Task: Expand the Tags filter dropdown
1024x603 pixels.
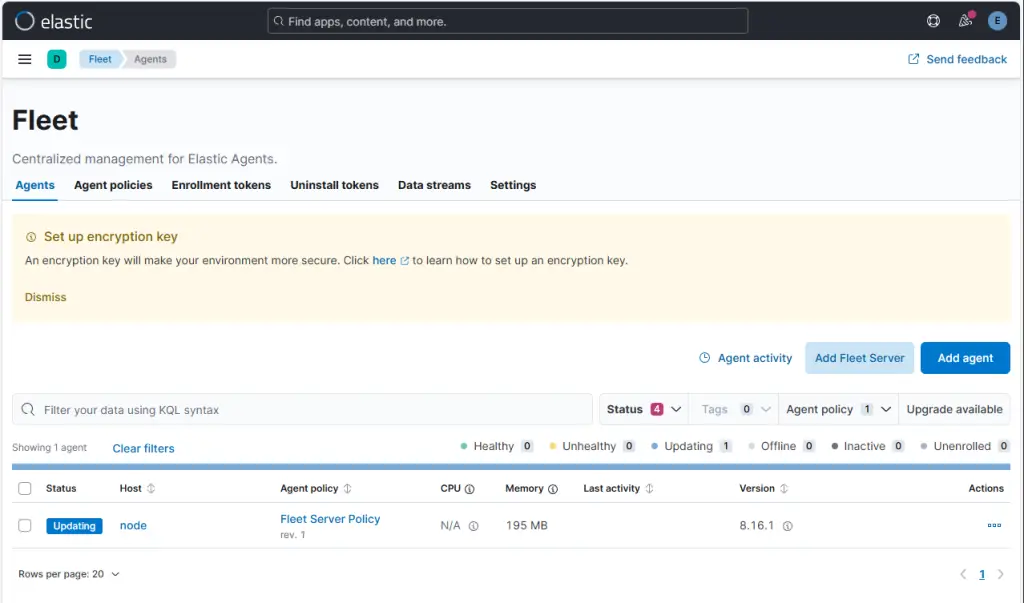Action: pyautogui.click(x=734, y=410)
